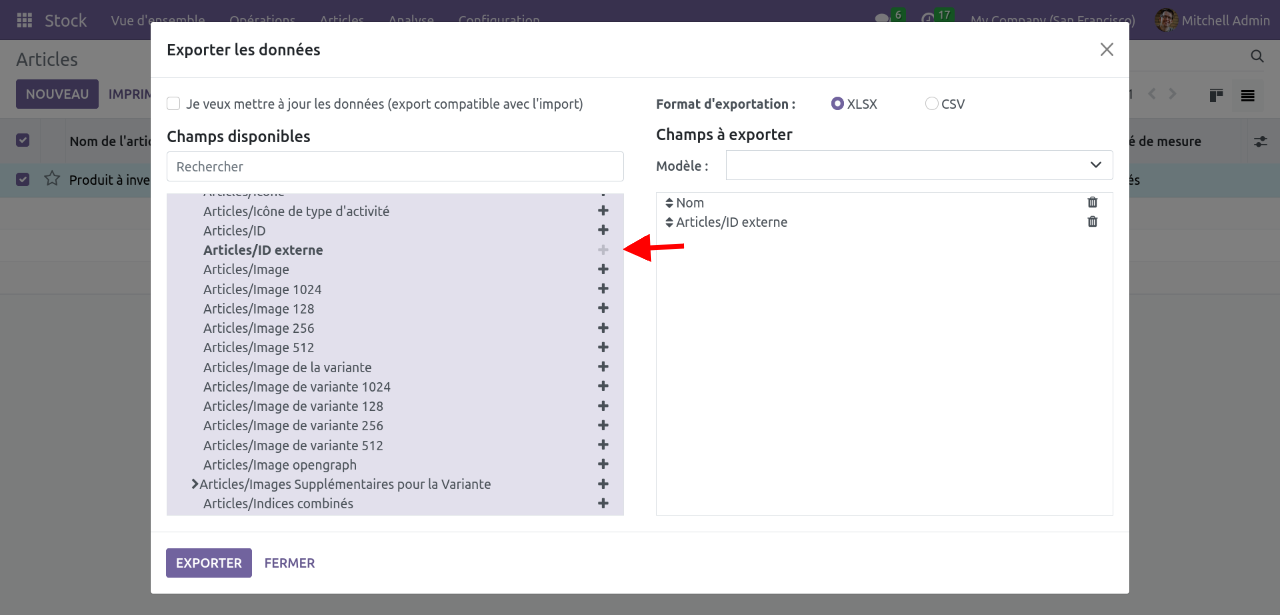Add Articles/Image de variante 256 field

[x=603, y=425]
